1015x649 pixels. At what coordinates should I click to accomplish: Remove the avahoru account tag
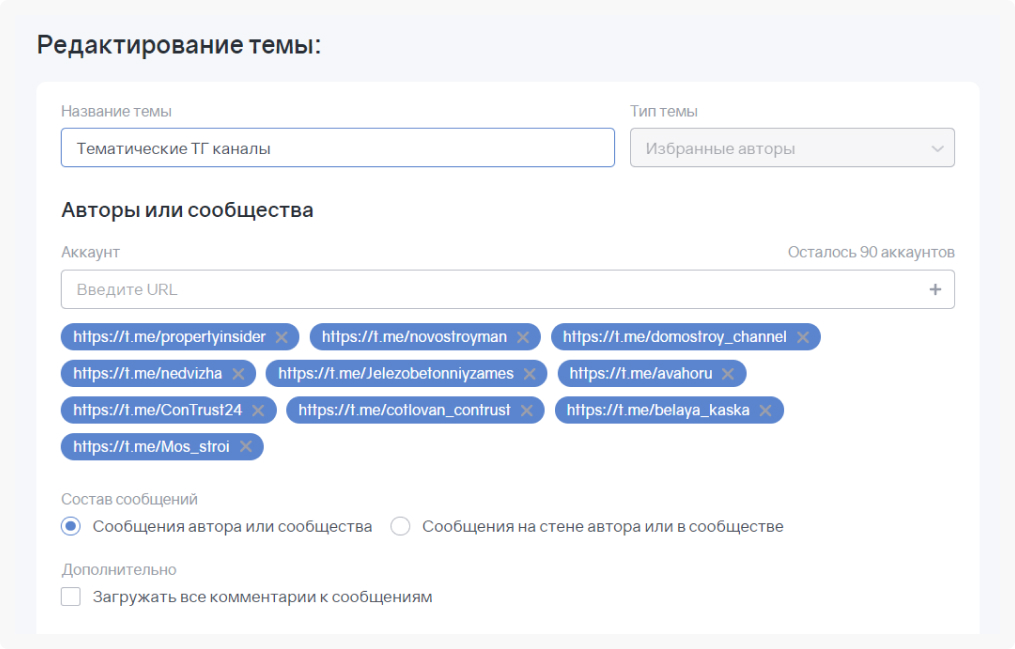point(728,374)
